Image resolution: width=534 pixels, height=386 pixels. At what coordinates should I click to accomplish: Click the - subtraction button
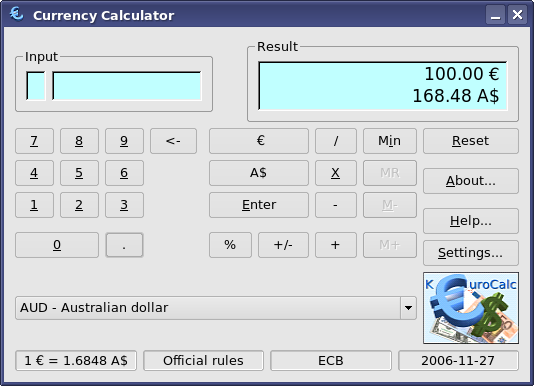pyautogui.click(x=336, y=205)
